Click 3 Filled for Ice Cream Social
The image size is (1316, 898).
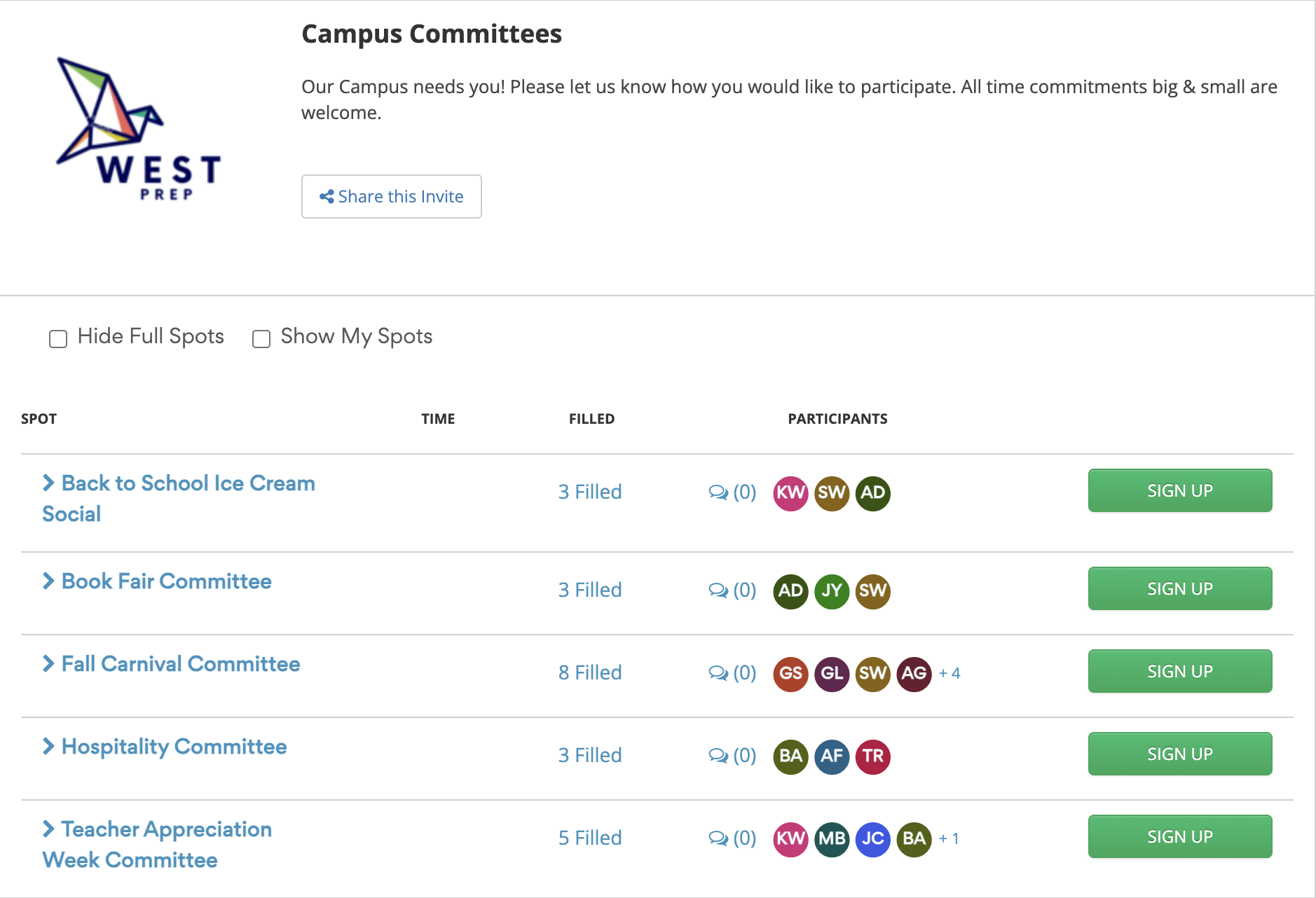tap(590, 492)
